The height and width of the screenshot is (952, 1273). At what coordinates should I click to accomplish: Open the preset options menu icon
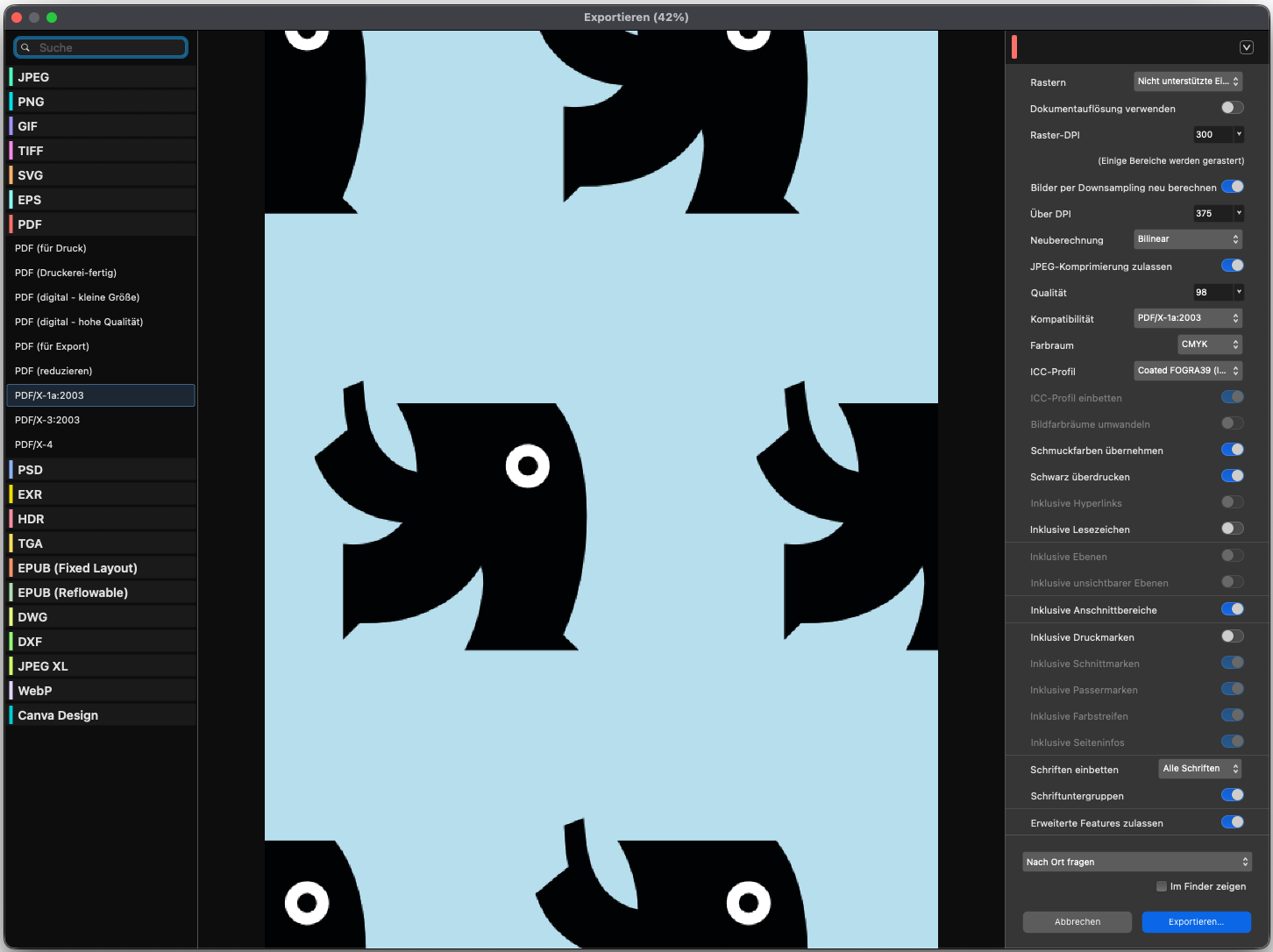1247,47
